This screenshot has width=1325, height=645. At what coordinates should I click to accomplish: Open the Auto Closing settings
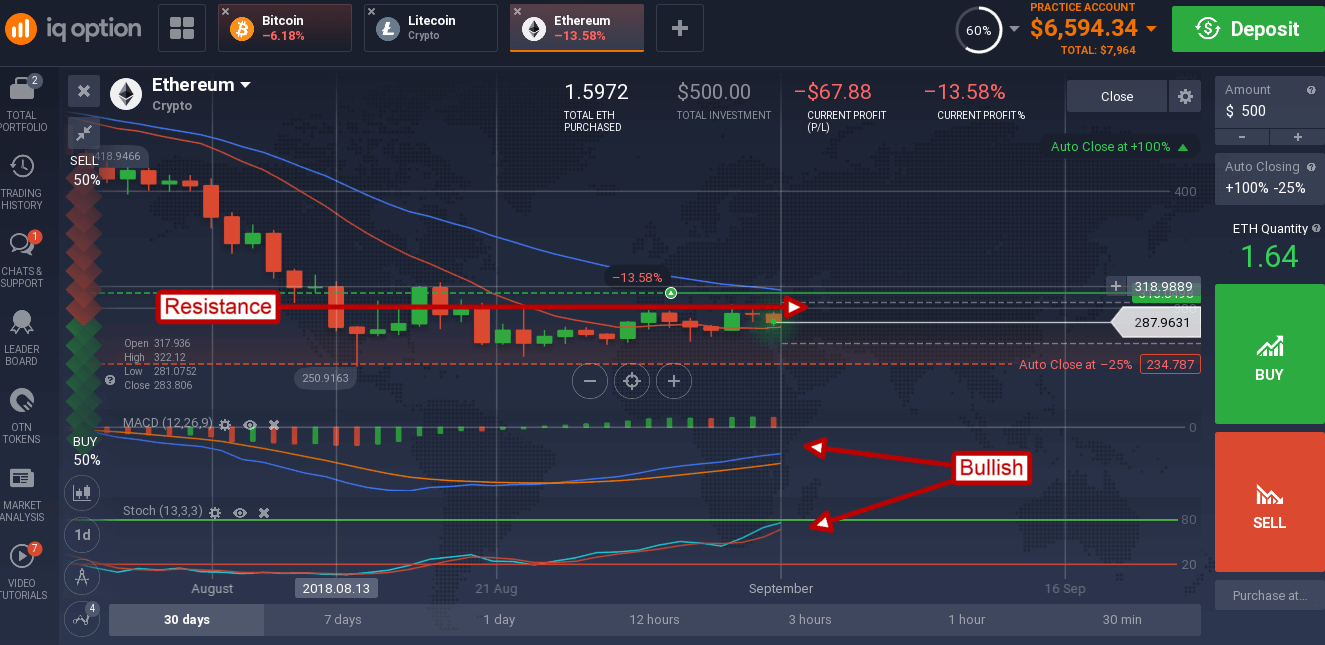(x=1270, y=179)
